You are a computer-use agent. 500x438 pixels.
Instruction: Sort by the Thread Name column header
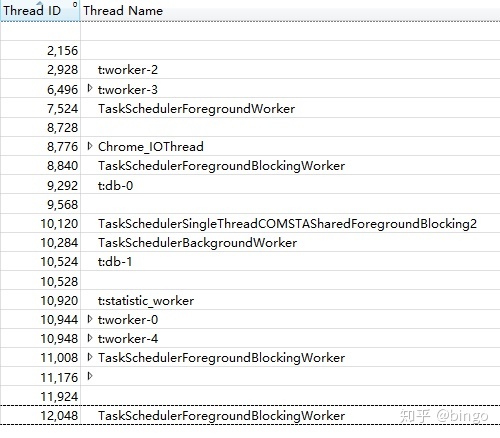(290, 11)
